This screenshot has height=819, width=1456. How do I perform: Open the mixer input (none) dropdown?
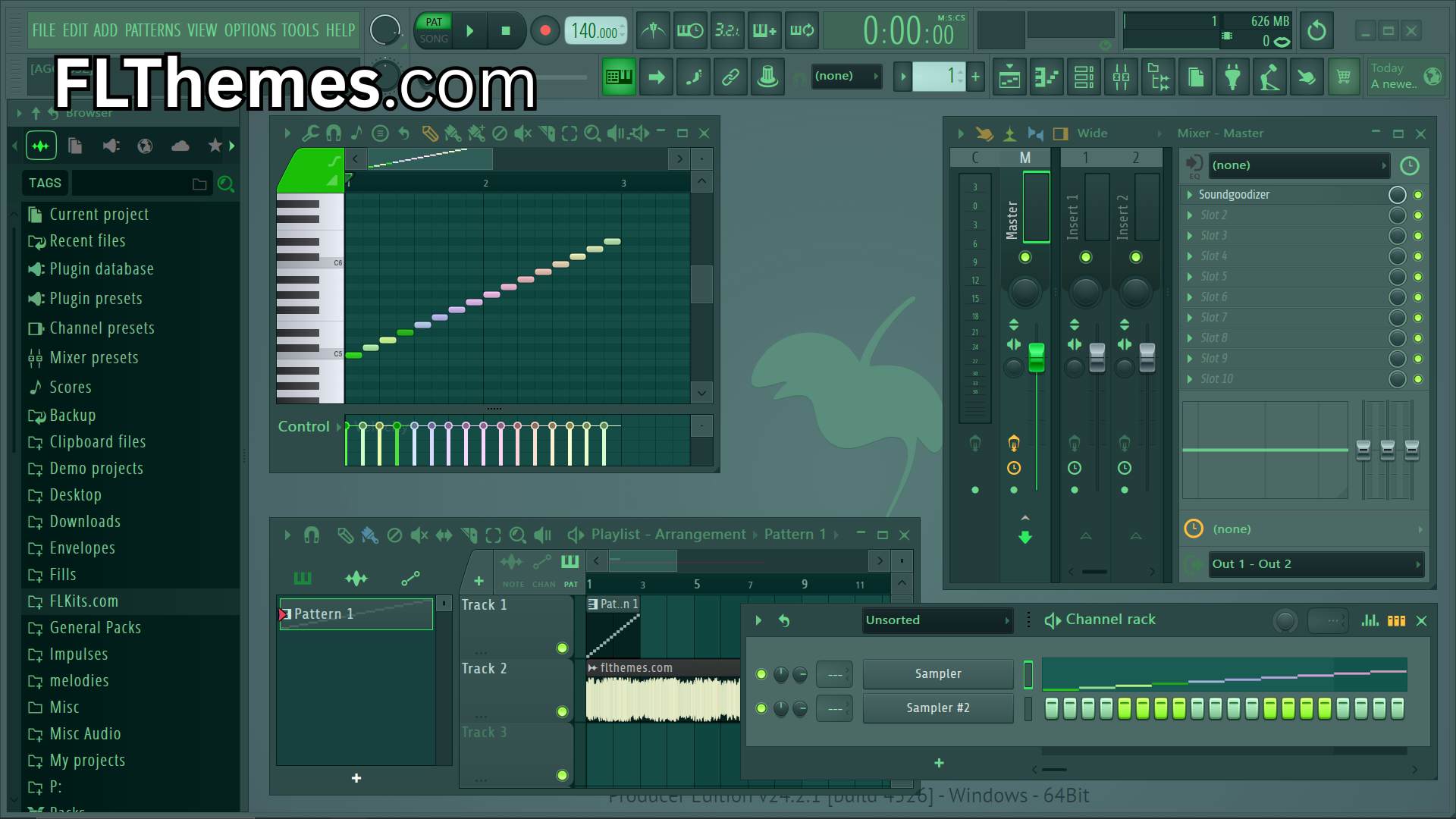point(1298,165)
